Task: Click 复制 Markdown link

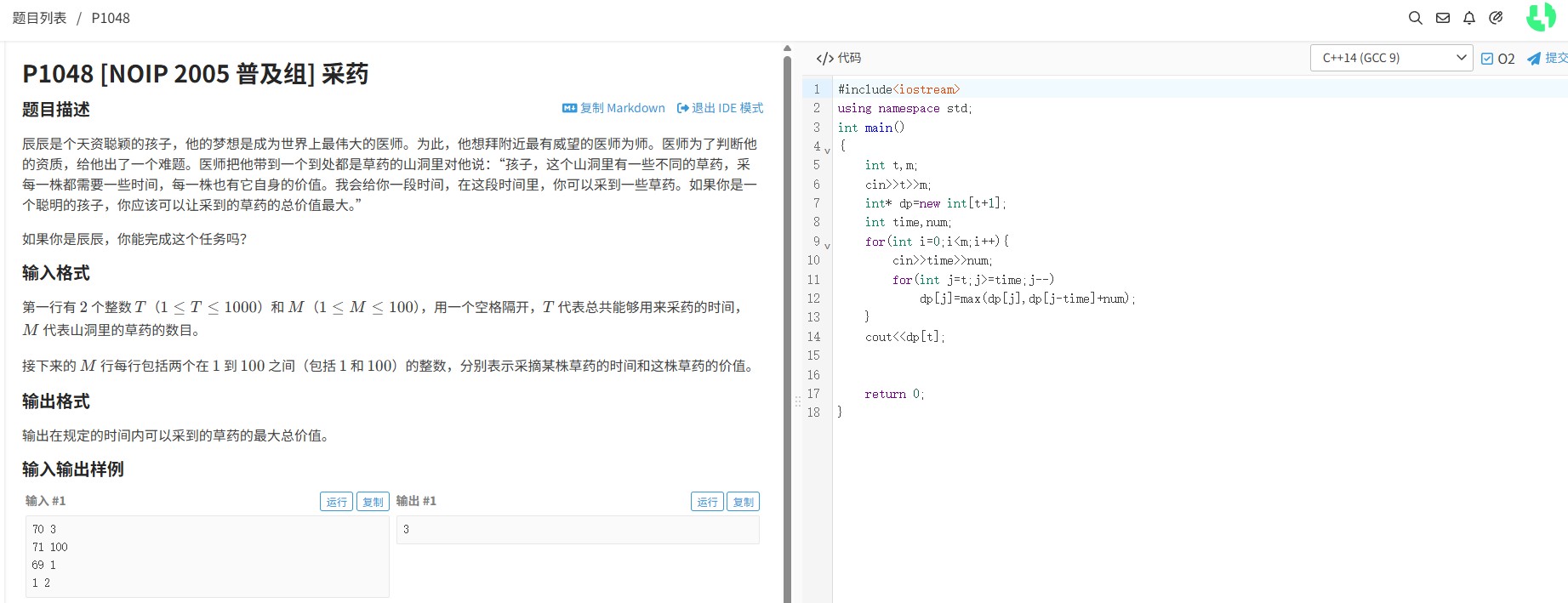Action: [x=613, y=108]
